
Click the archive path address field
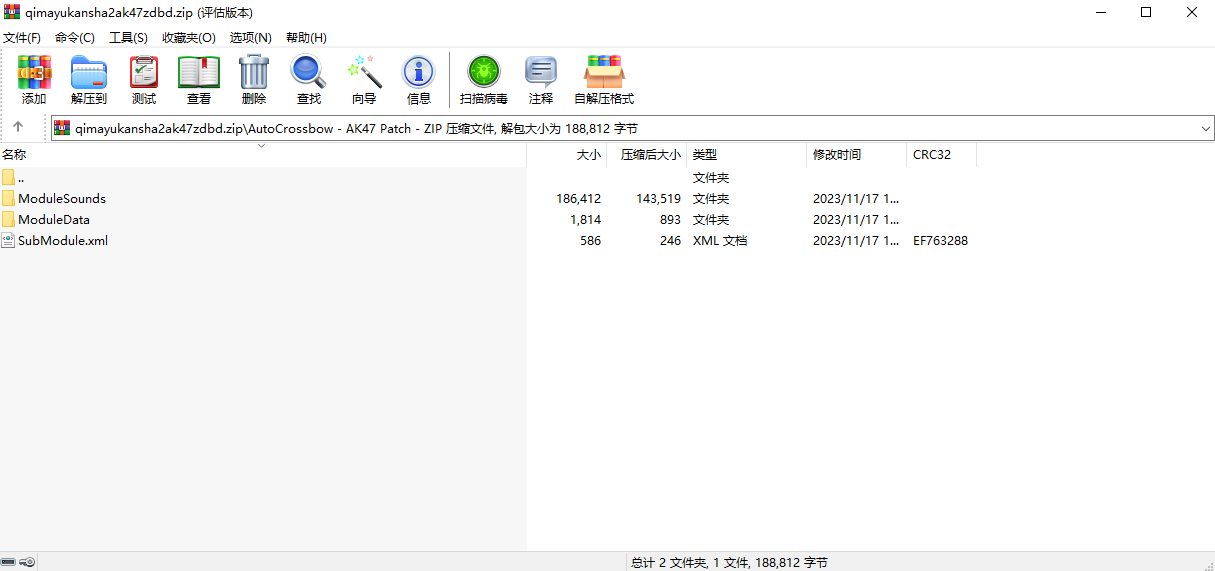[x=632, y=128]
